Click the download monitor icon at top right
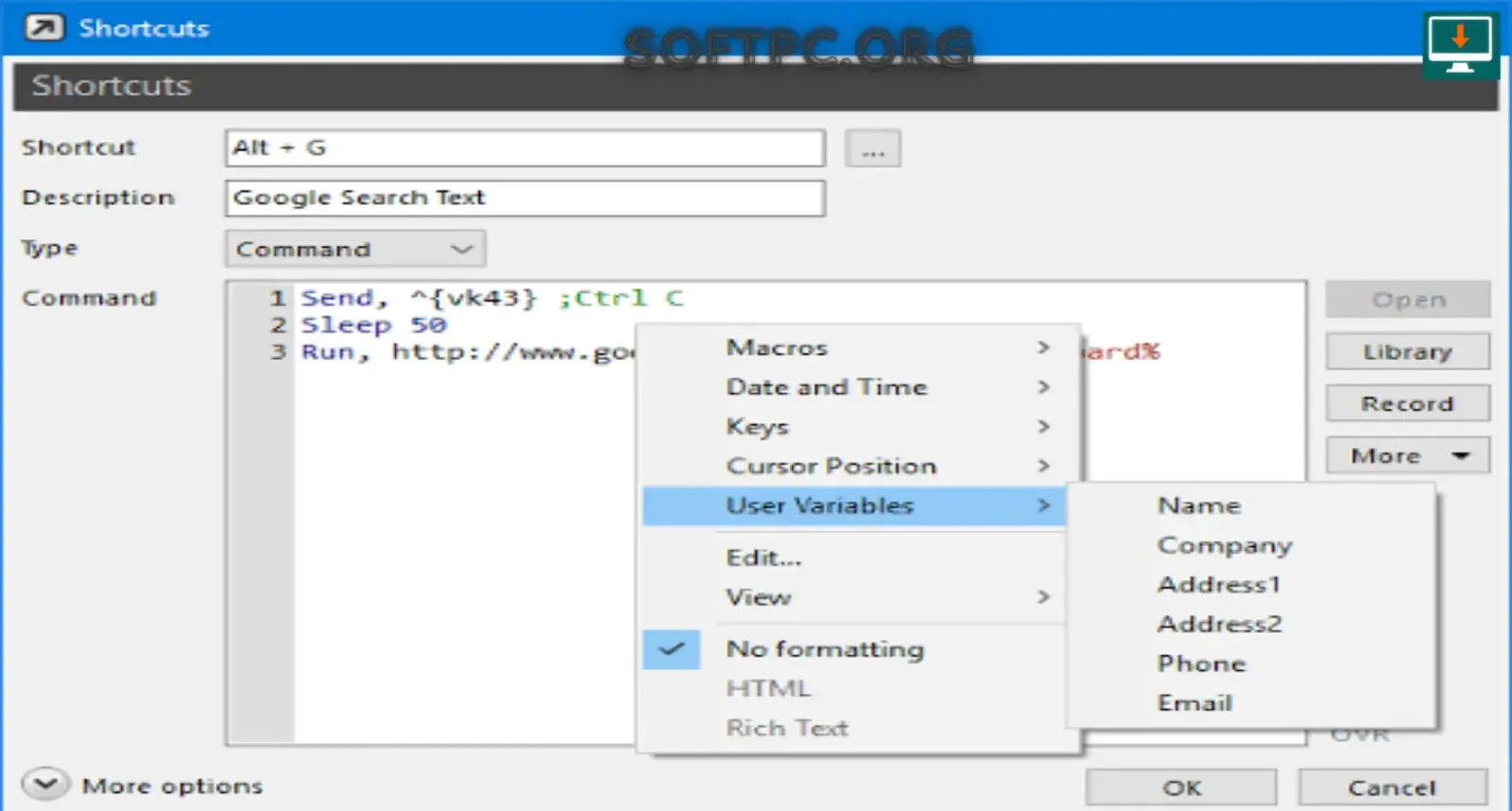 click(1460, 45)
